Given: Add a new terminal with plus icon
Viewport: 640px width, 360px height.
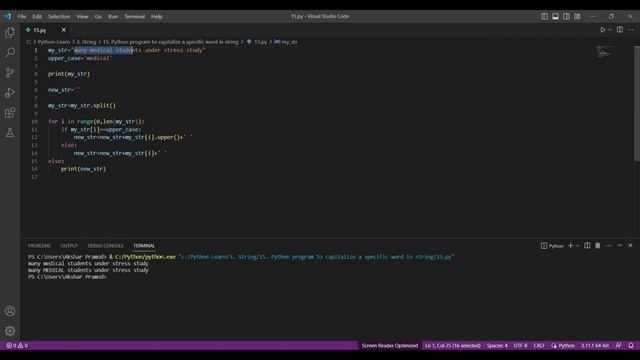Looking at the screenshot, I should (x=571, y=245).
